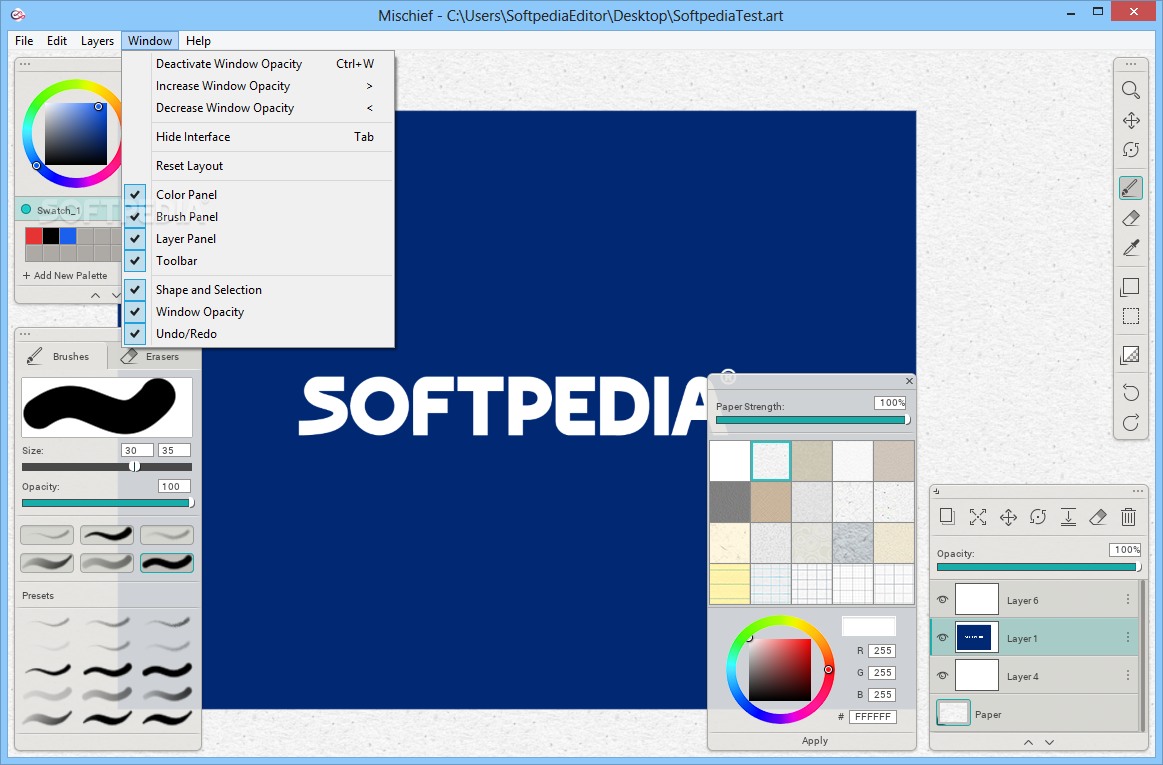Add a new layer in Layer panel
1163x765 pixels.
click(946, 516)
